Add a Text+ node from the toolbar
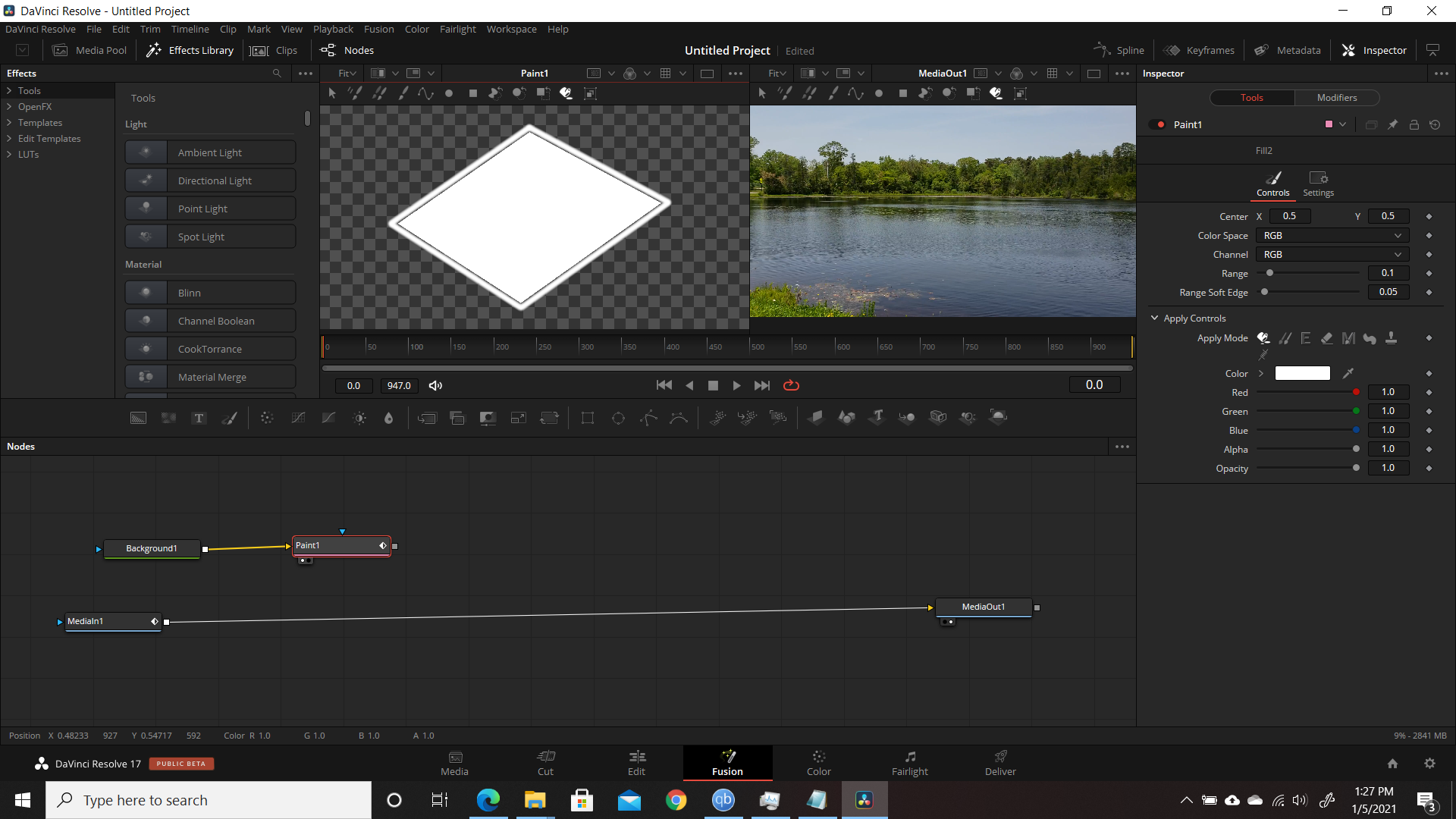This screenshot has width=1456, height=819. coord(199,418)
